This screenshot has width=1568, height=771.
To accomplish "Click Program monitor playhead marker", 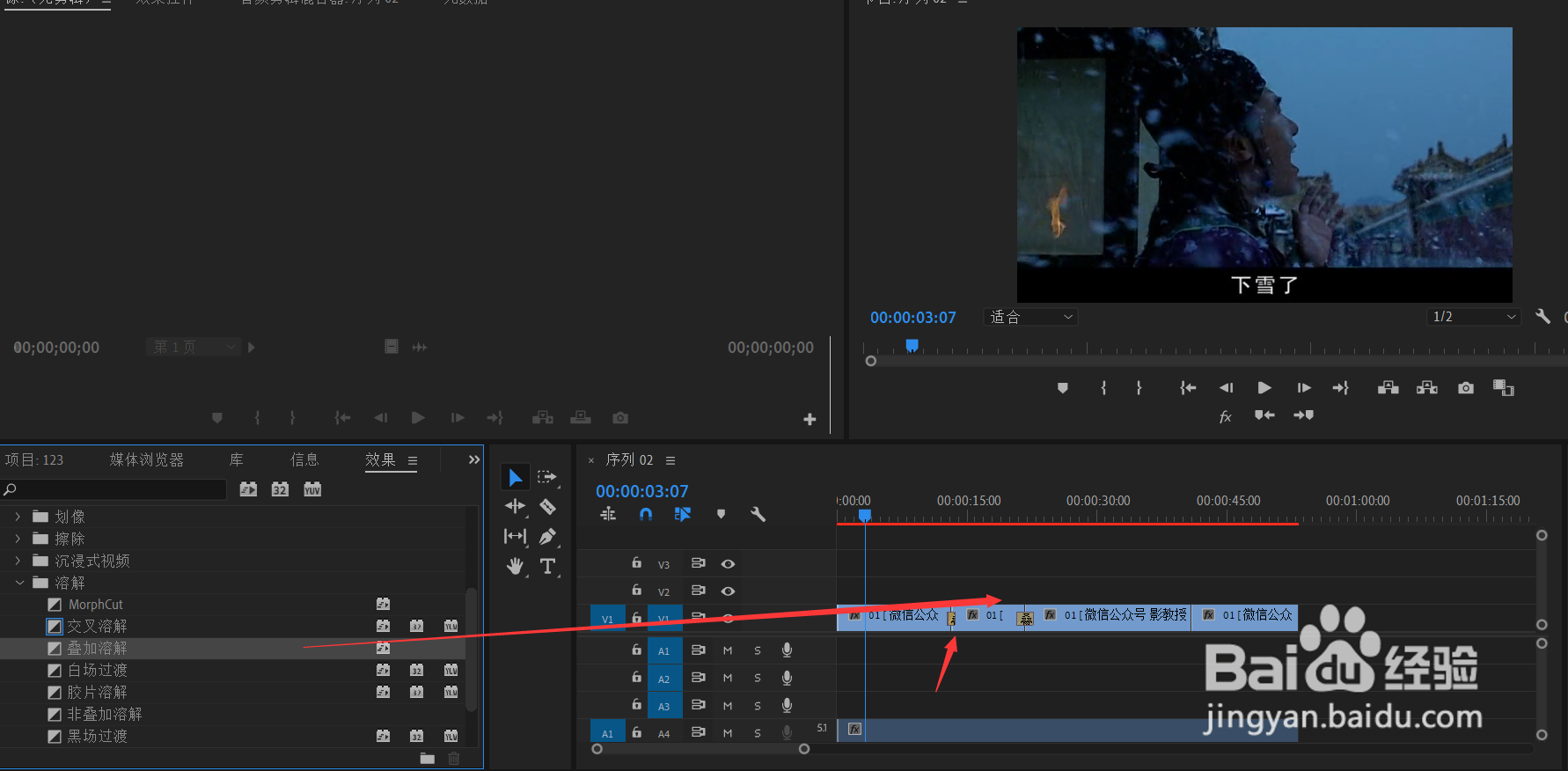I will tap(912, 345).
